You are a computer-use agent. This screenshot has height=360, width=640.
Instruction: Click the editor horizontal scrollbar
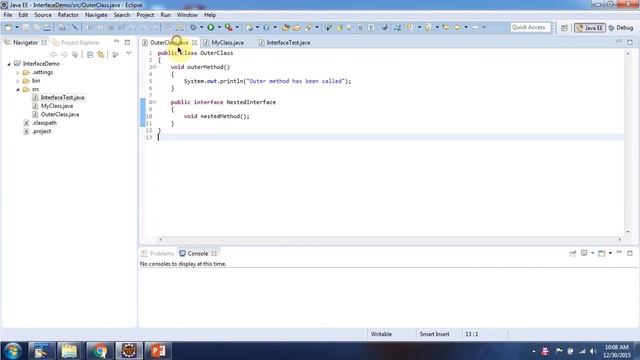tap(390, 240)
